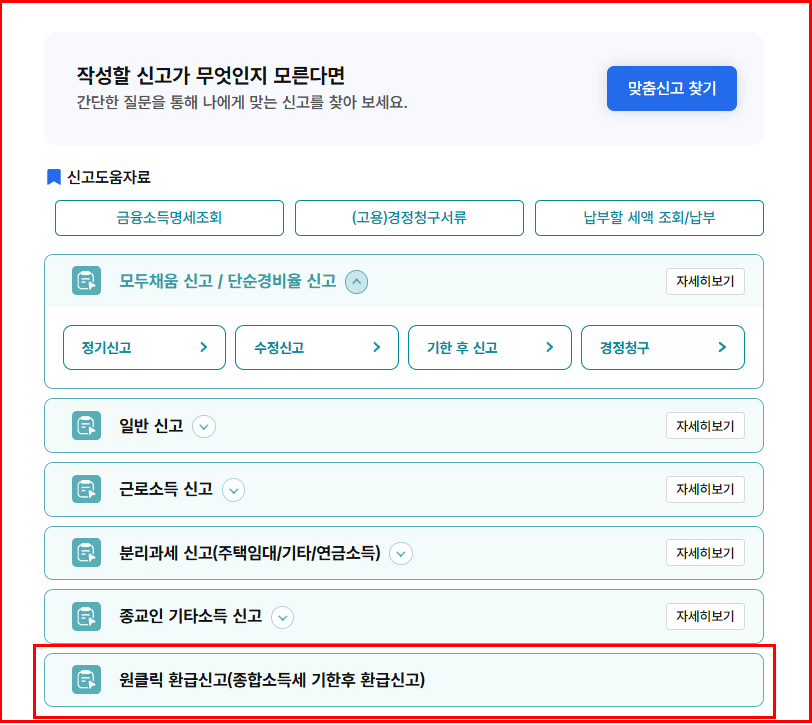Click the blue bookmark icon beside 신고도움자료
This screenshot has width=812, height=725.
(x=54, y=177)
